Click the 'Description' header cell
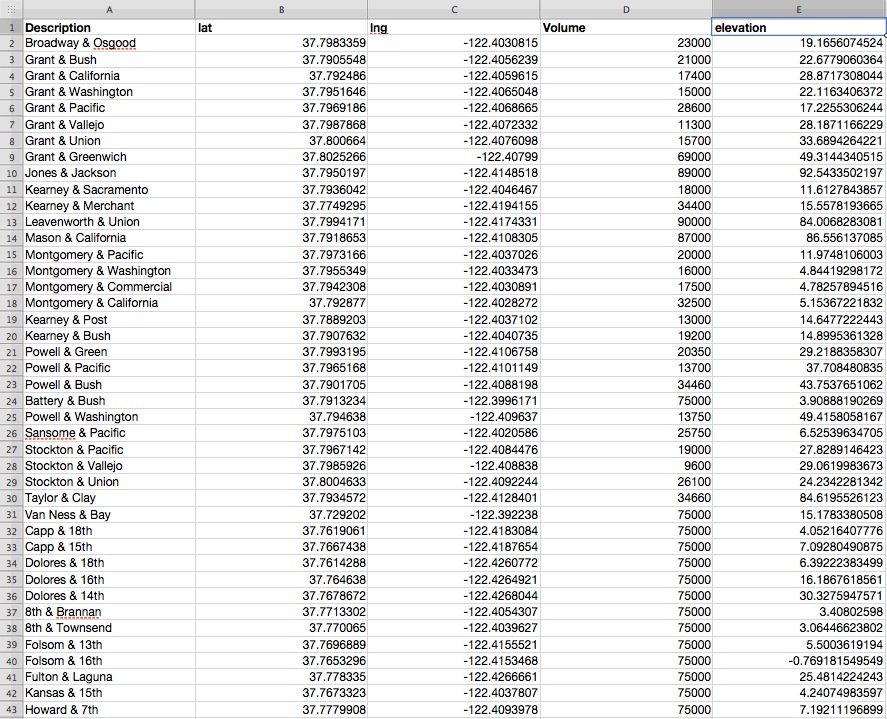 coord(109,27)
